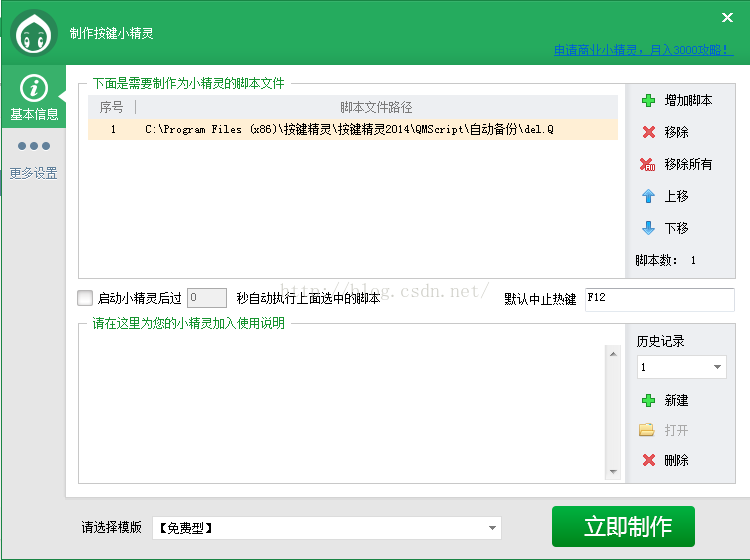The width and height of the screenshot is (750, 560).
Task: Click the red X icon next to 移除
Action: tap(649, 132)
